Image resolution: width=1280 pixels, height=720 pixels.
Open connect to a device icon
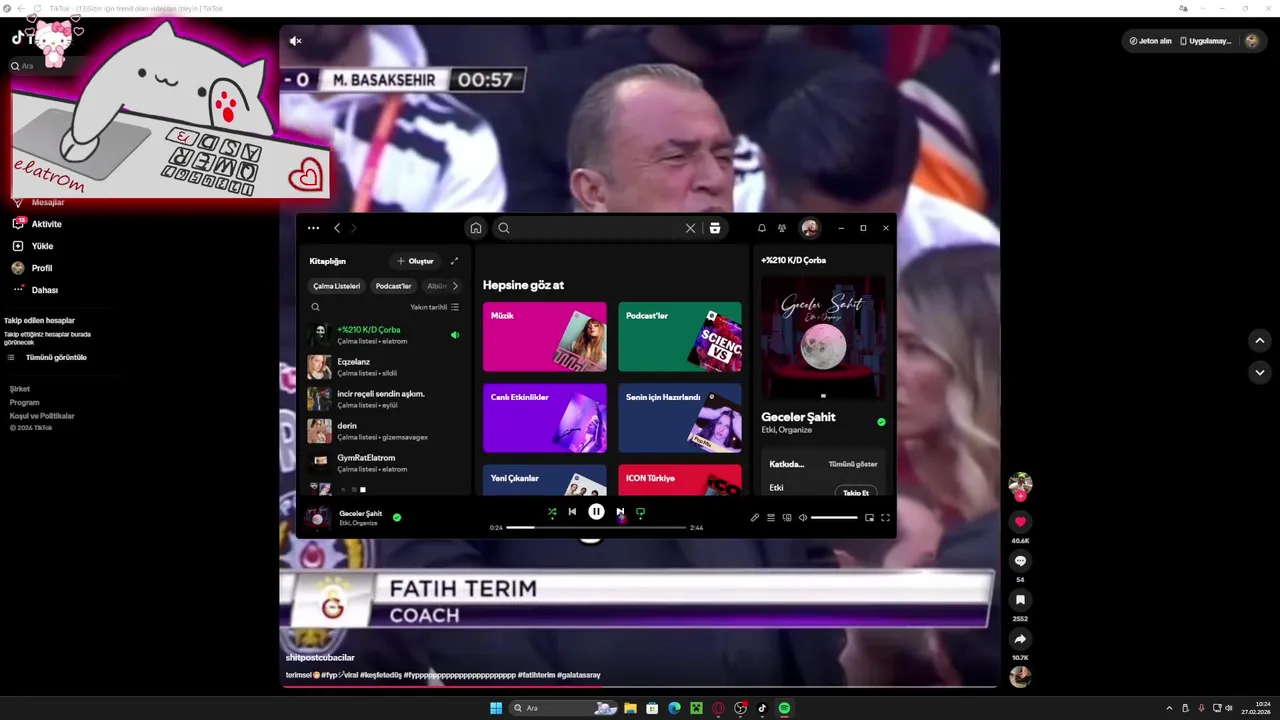click(787, 518)
